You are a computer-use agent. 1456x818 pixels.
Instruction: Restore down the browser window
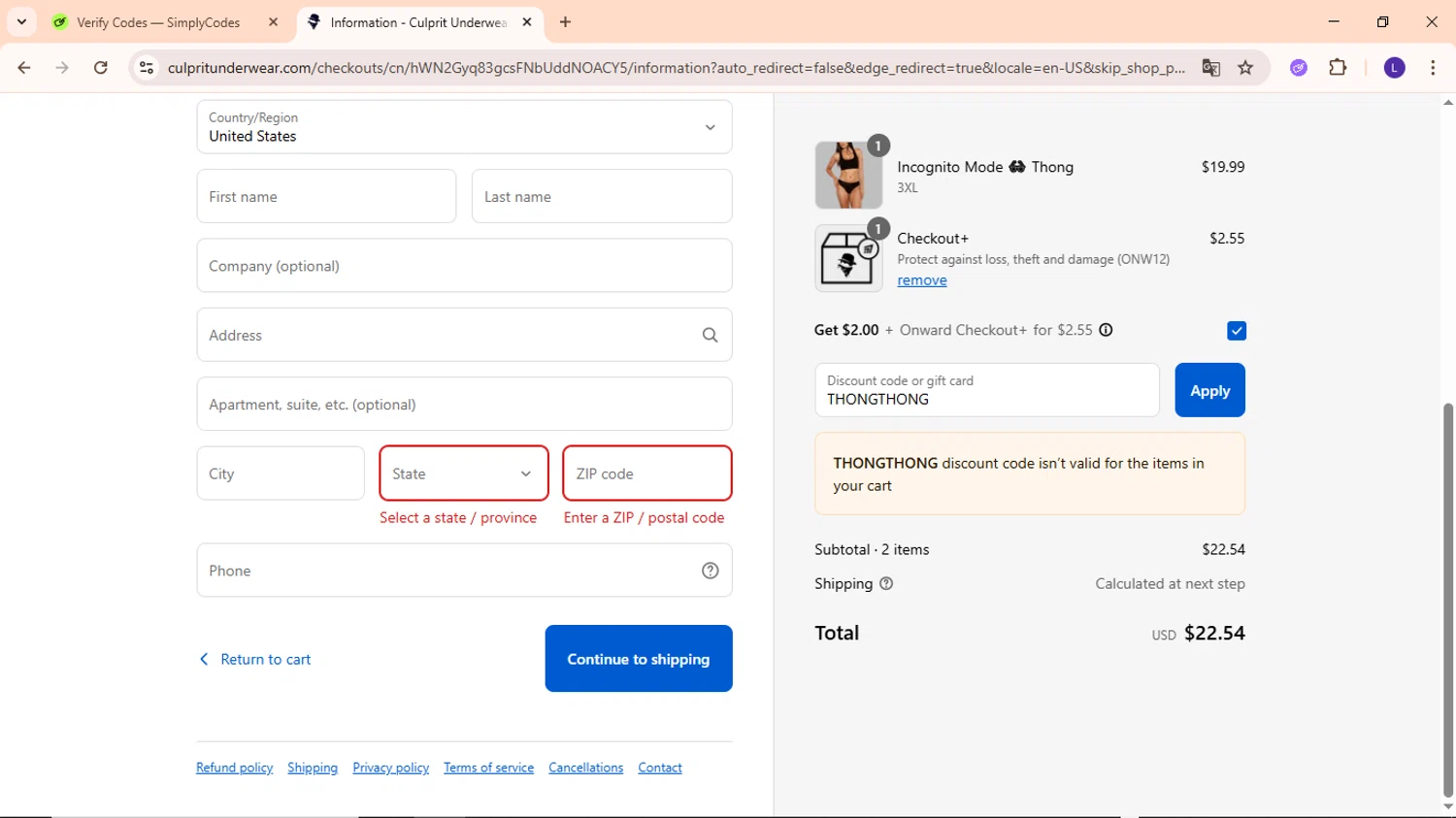(1382, 21)
